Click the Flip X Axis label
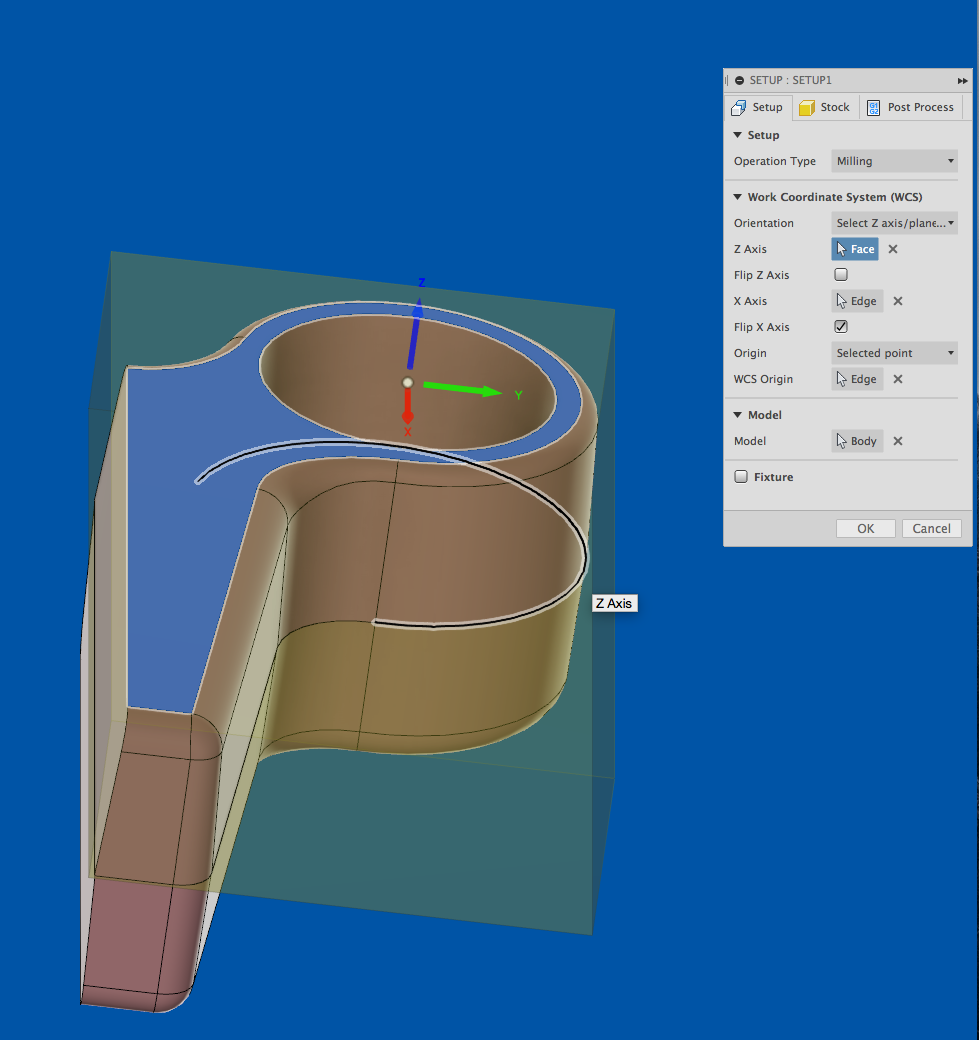The height and width of the screenshot is (1040, 979). point(761,327)
